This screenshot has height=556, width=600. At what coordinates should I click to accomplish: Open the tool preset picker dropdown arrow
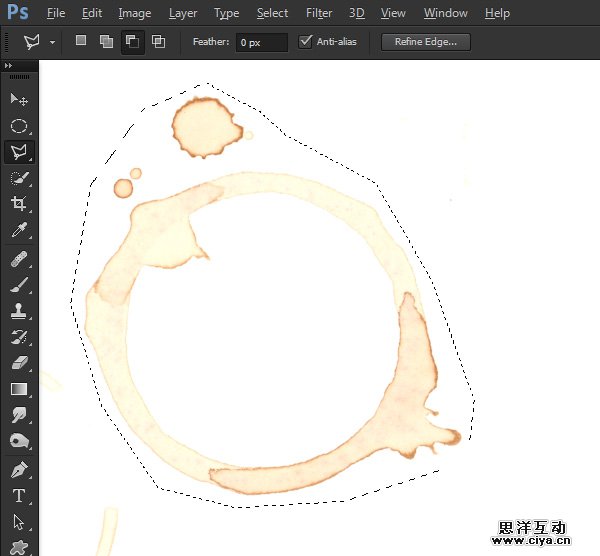click(x=52, y=42)
